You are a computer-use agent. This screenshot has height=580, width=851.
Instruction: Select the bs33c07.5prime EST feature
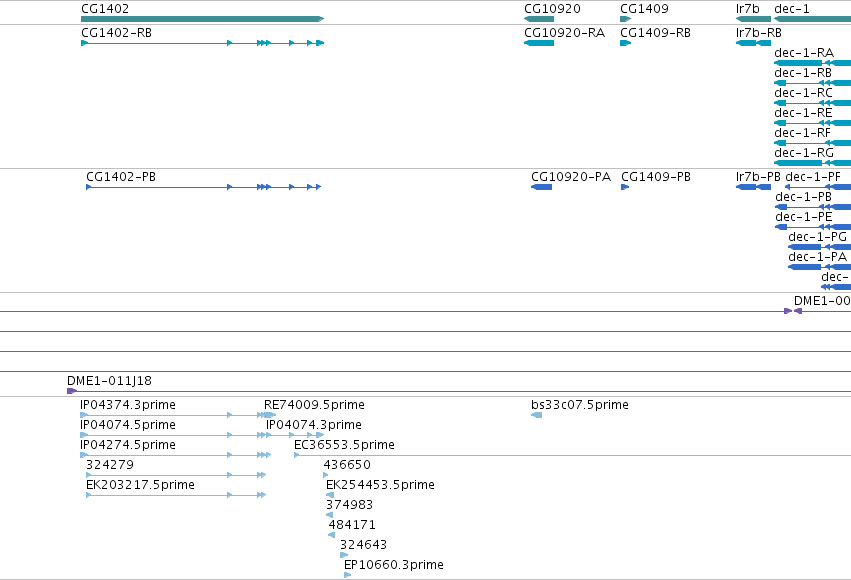tap(536, 416)
